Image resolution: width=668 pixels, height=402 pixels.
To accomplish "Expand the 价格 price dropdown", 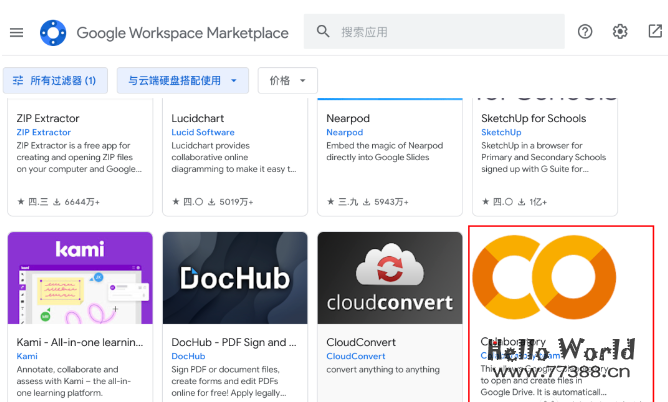I will click(288, 80).
